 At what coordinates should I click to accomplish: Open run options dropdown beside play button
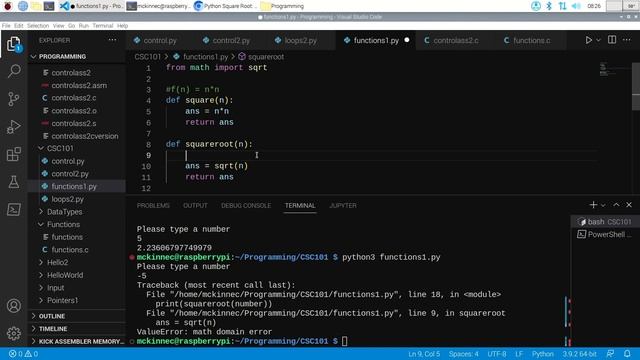598,40
